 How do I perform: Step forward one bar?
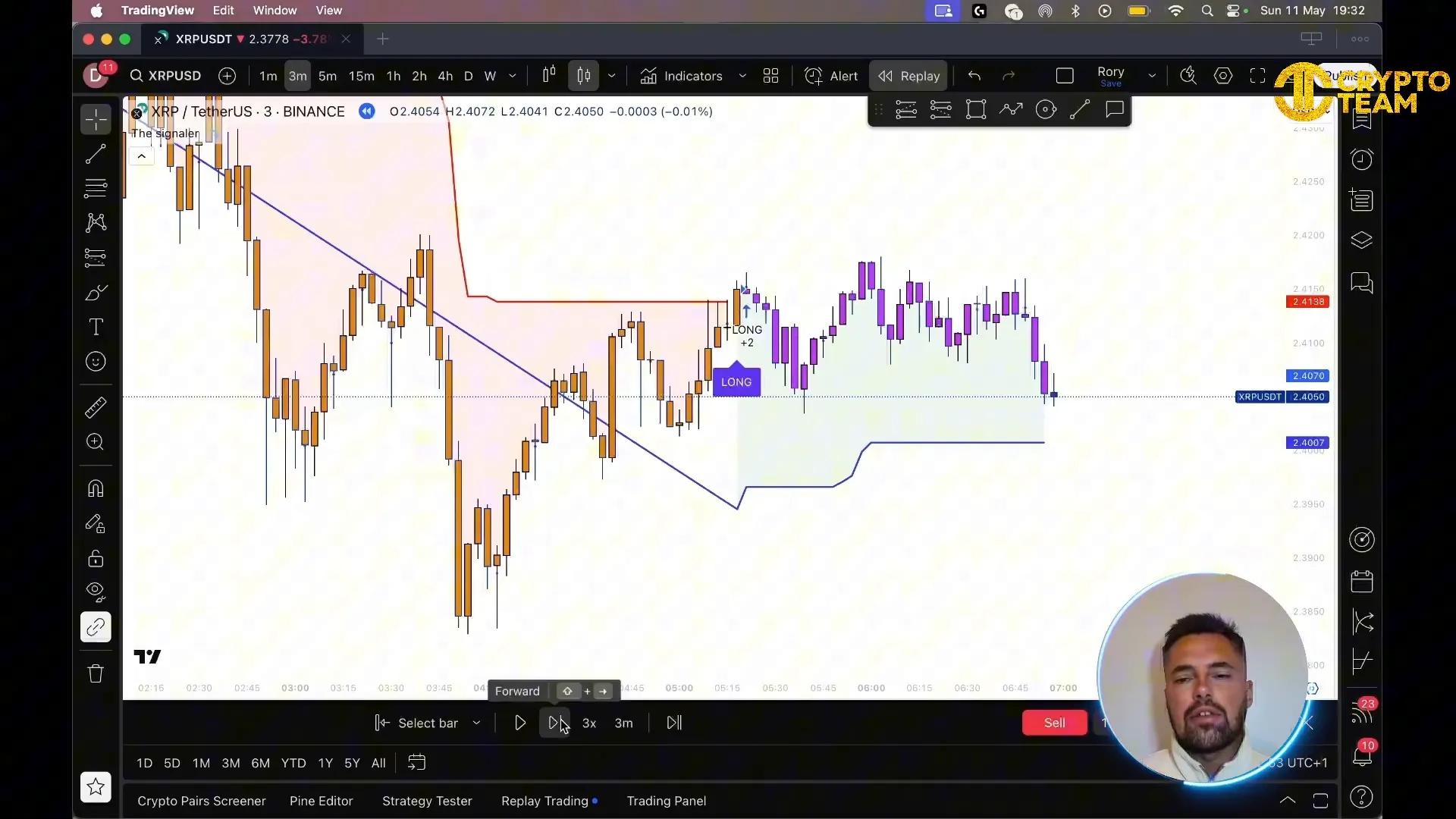pyautogui.click(x=554, y=723)
